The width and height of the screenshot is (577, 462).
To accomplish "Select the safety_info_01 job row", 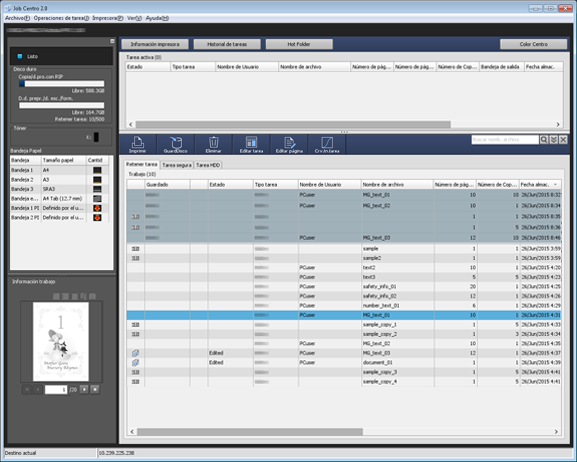I will 344,286.
